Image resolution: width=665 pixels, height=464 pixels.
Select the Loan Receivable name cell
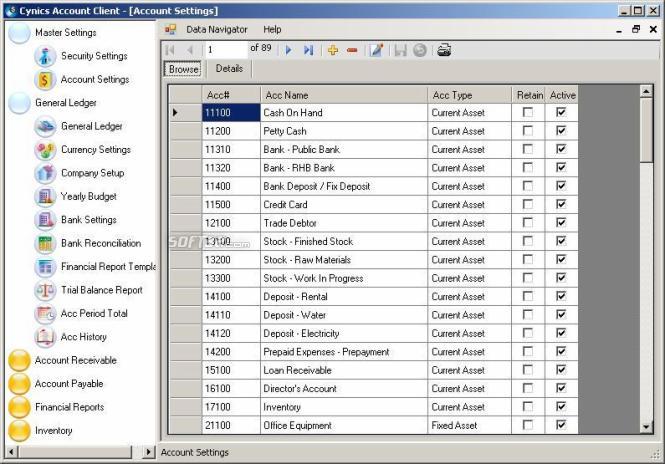click(x=344, y=370)
